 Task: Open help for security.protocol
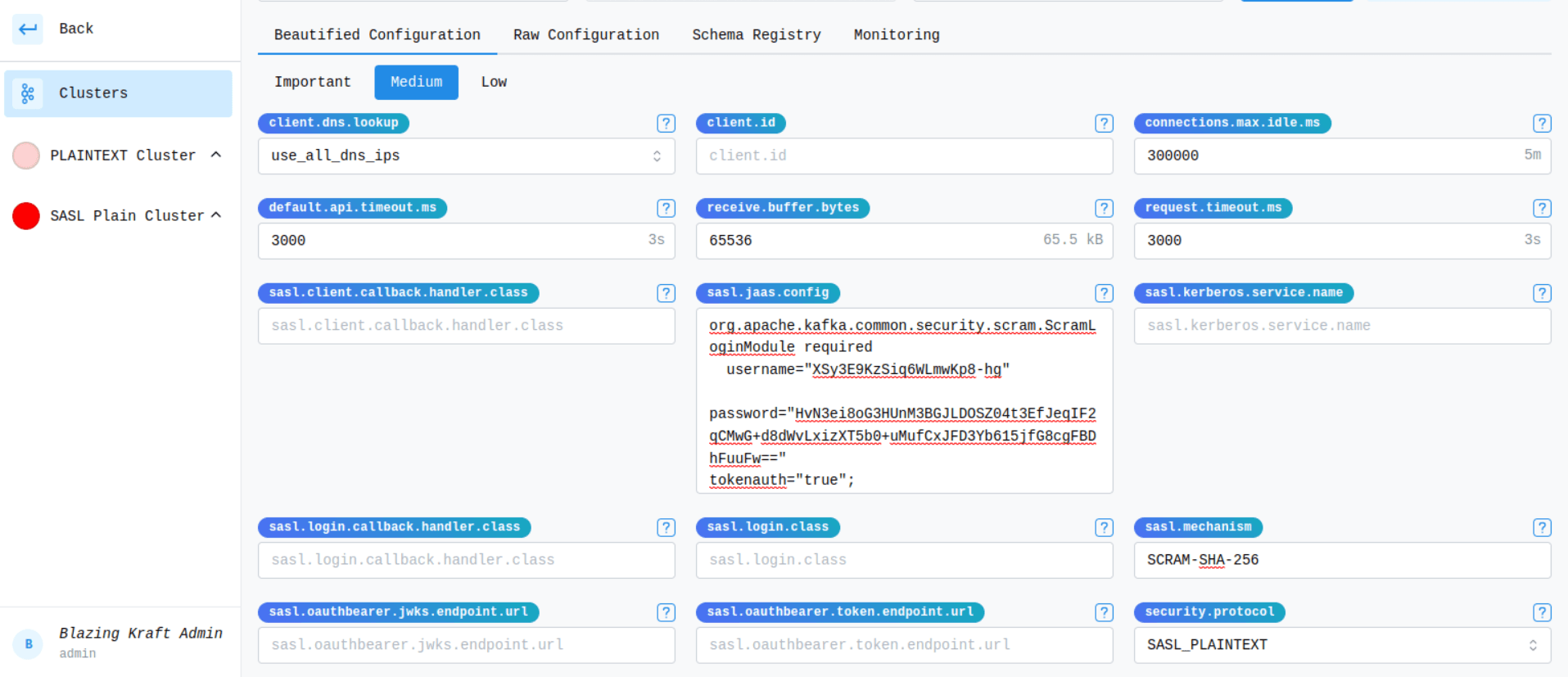pos(1542,612)
